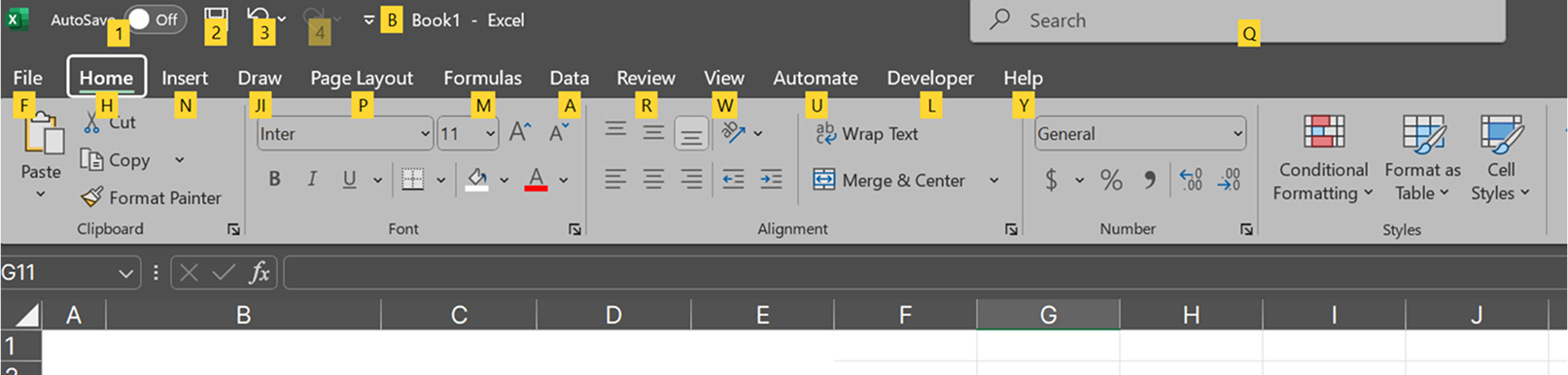The image size is (1568, 375).
Task: Switch to the Insert tab
Action: [185, 78]
